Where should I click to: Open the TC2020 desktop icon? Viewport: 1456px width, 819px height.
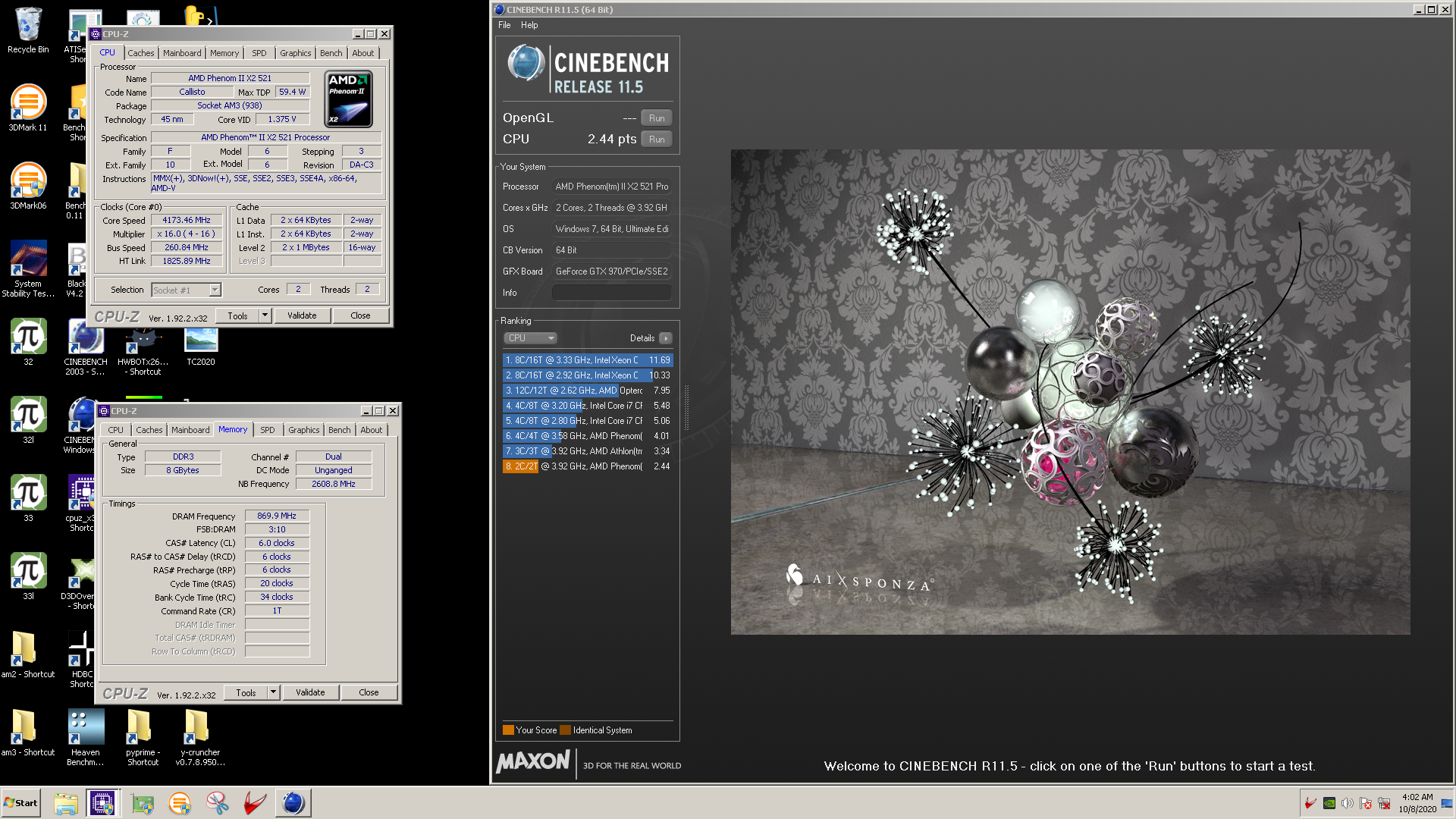coord(201,347)
